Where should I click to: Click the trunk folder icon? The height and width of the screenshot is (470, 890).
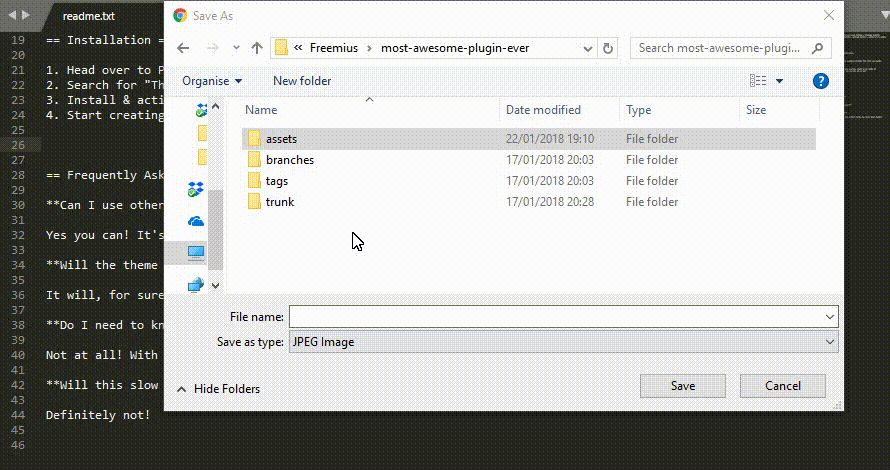[254, 202]
